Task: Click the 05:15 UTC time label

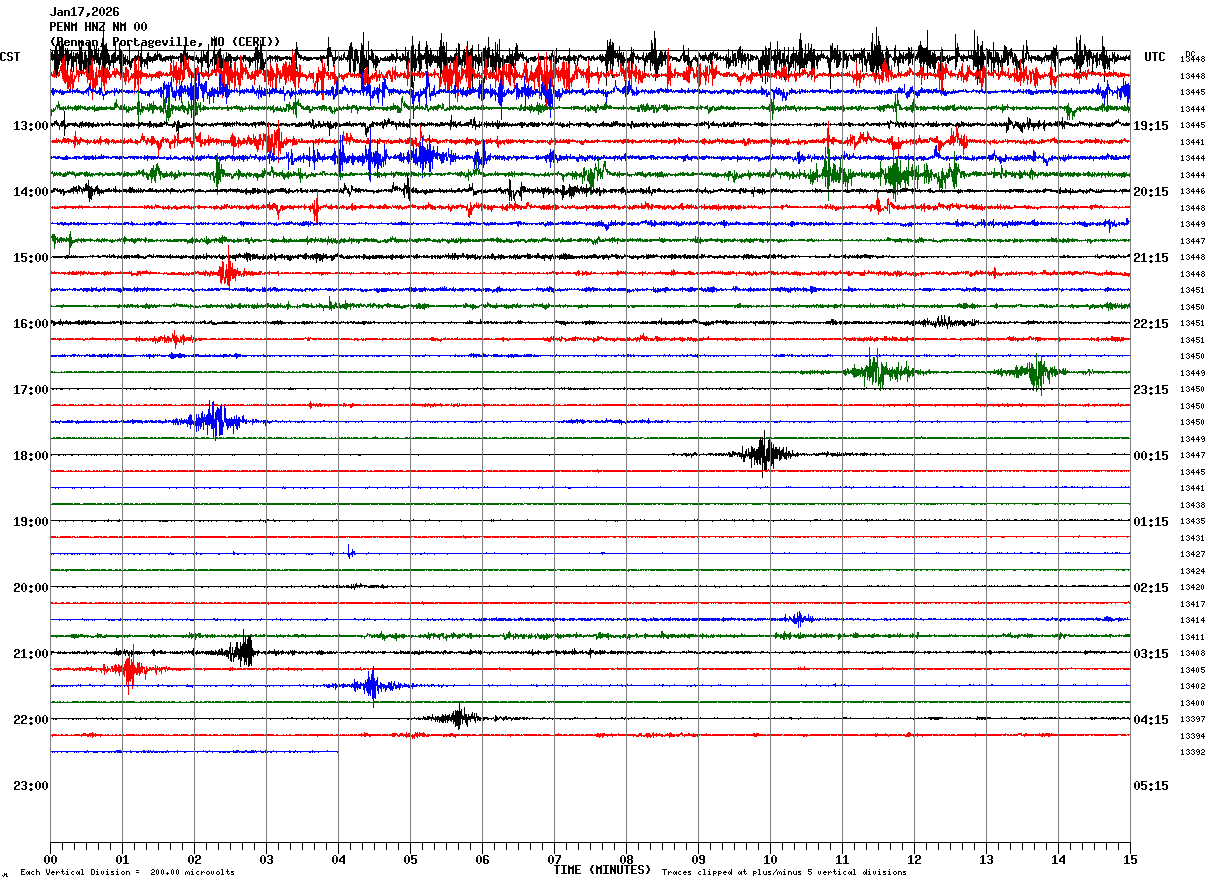Action: coord(1151,786)
